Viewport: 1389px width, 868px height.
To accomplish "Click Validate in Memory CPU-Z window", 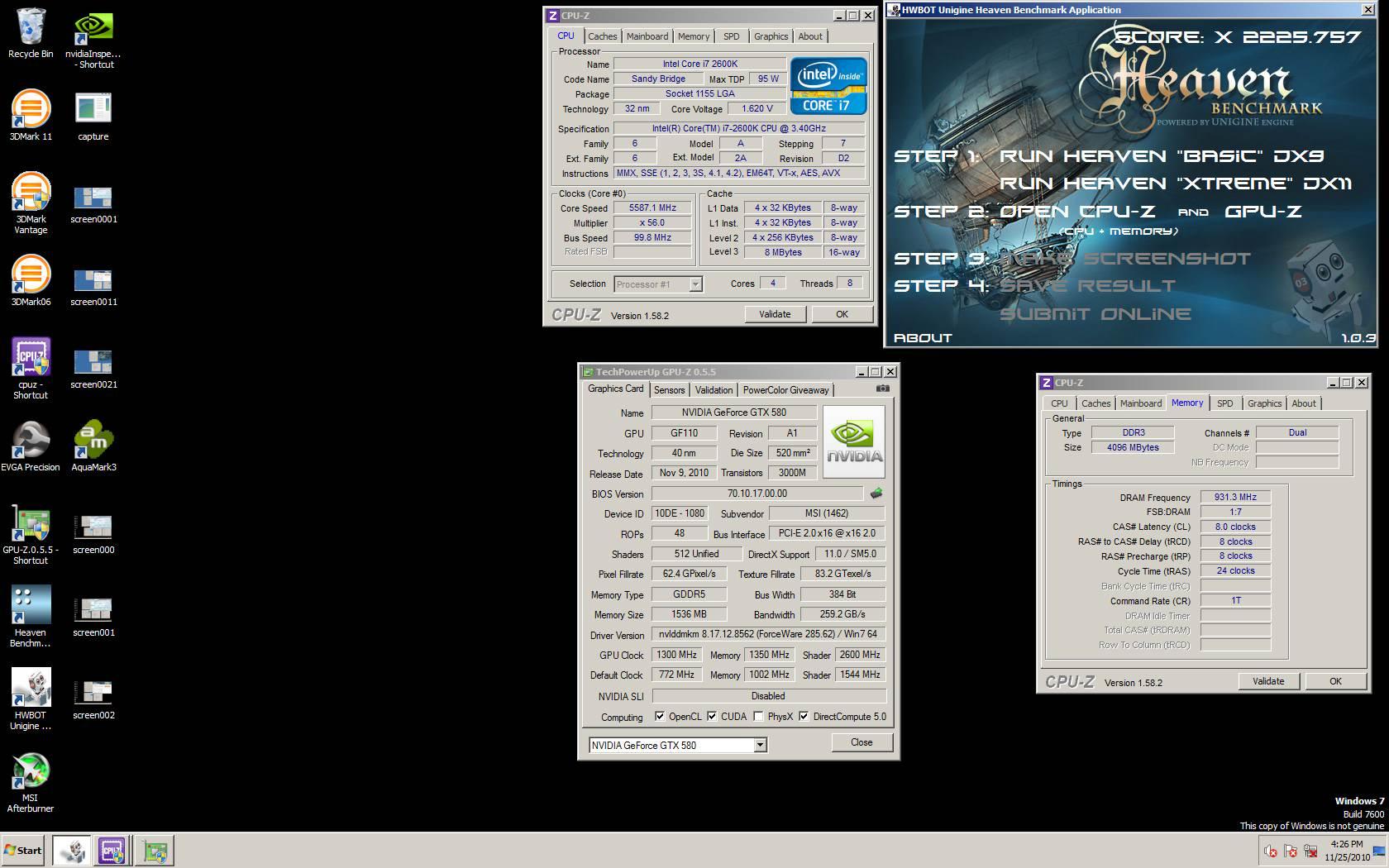I will pos(1268,681).
